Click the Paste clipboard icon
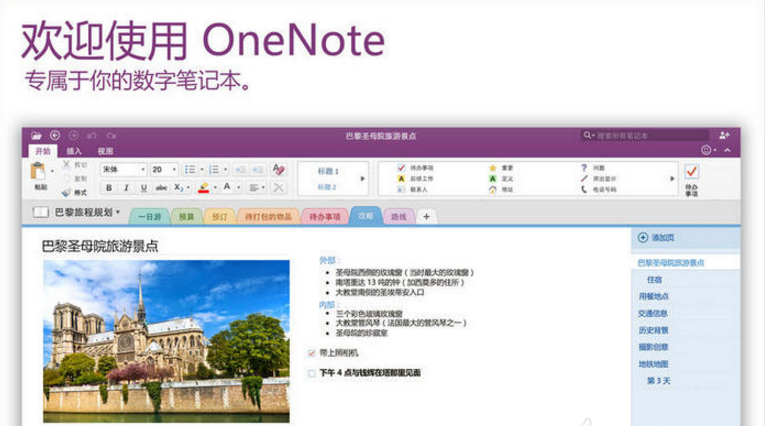 coord(39,171)
